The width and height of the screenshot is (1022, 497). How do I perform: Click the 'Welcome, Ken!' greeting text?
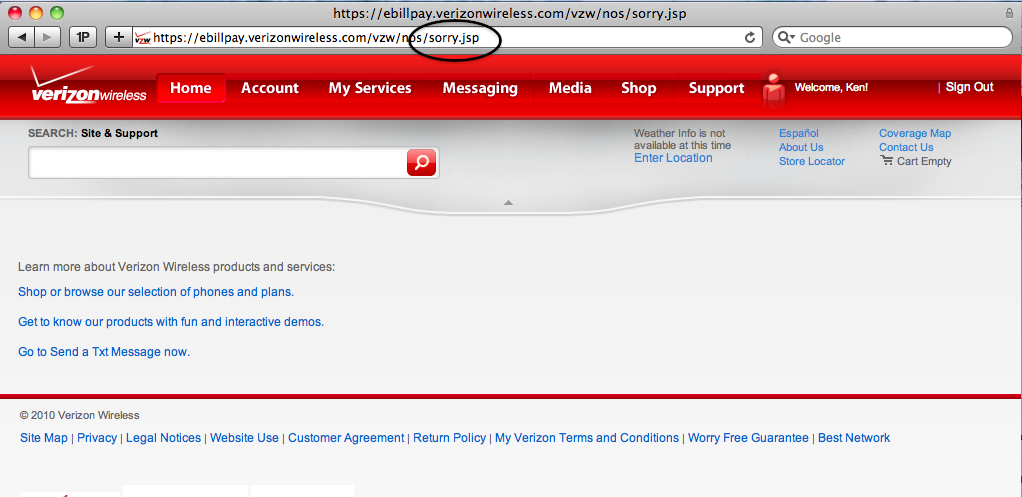point(831,87)
